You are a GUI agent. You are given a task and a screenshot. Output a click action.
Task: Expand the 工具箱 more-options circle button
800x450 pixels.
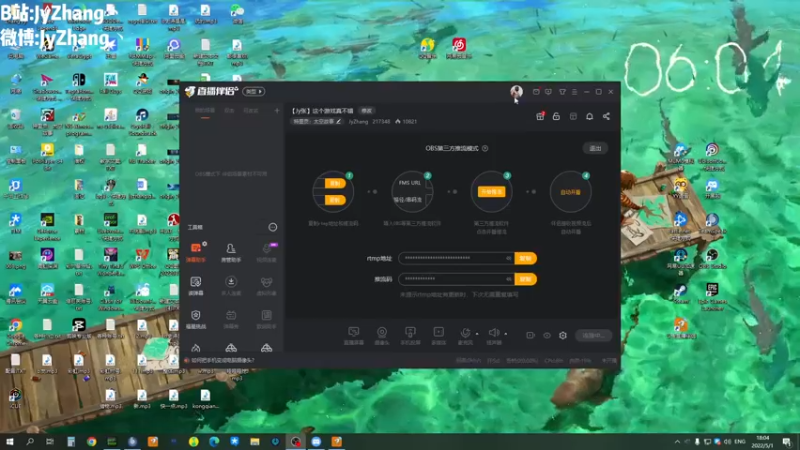click(273, 227)
